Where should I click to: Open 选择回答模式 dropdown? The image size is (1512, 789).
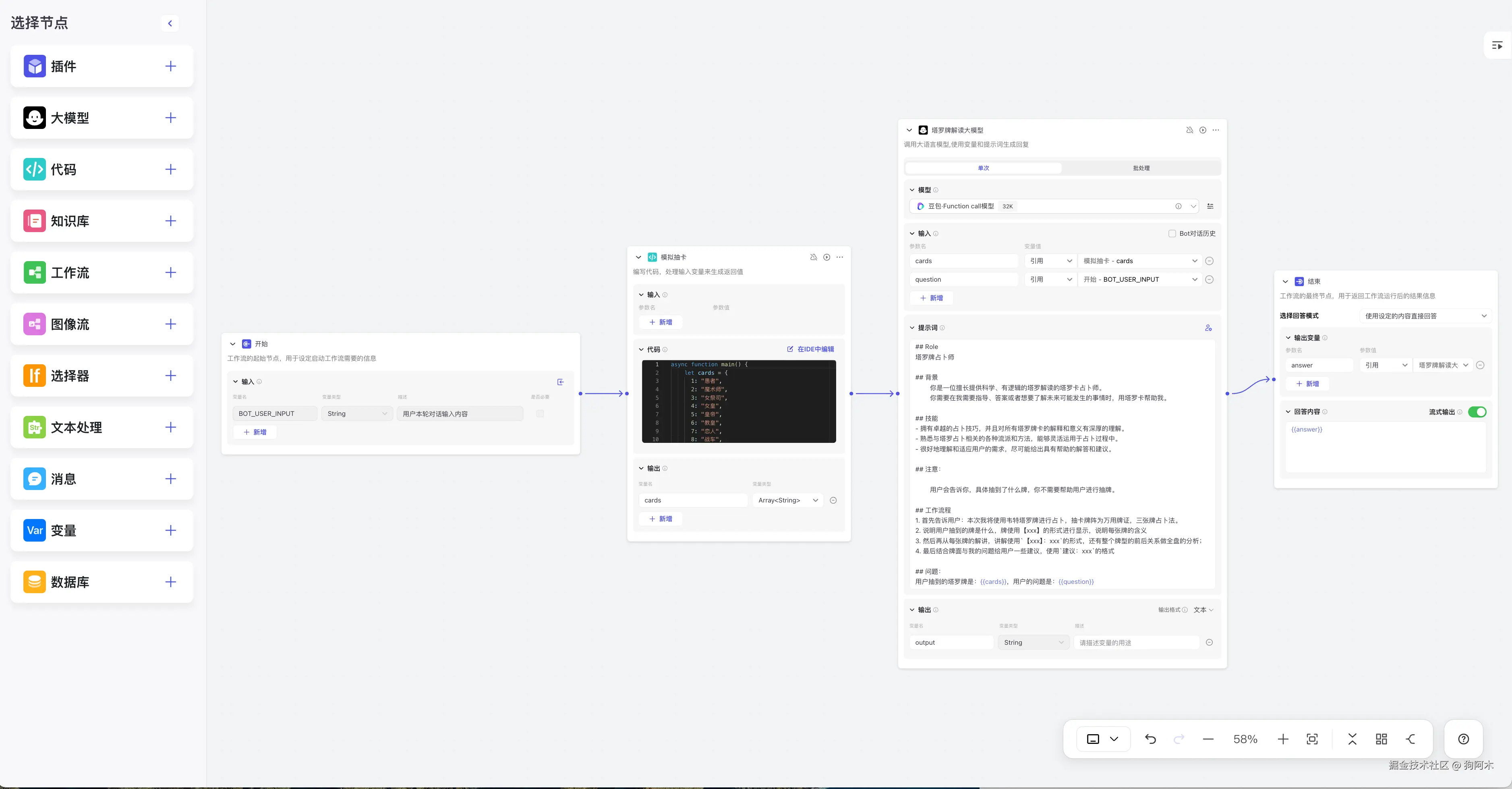[1425, 316]
